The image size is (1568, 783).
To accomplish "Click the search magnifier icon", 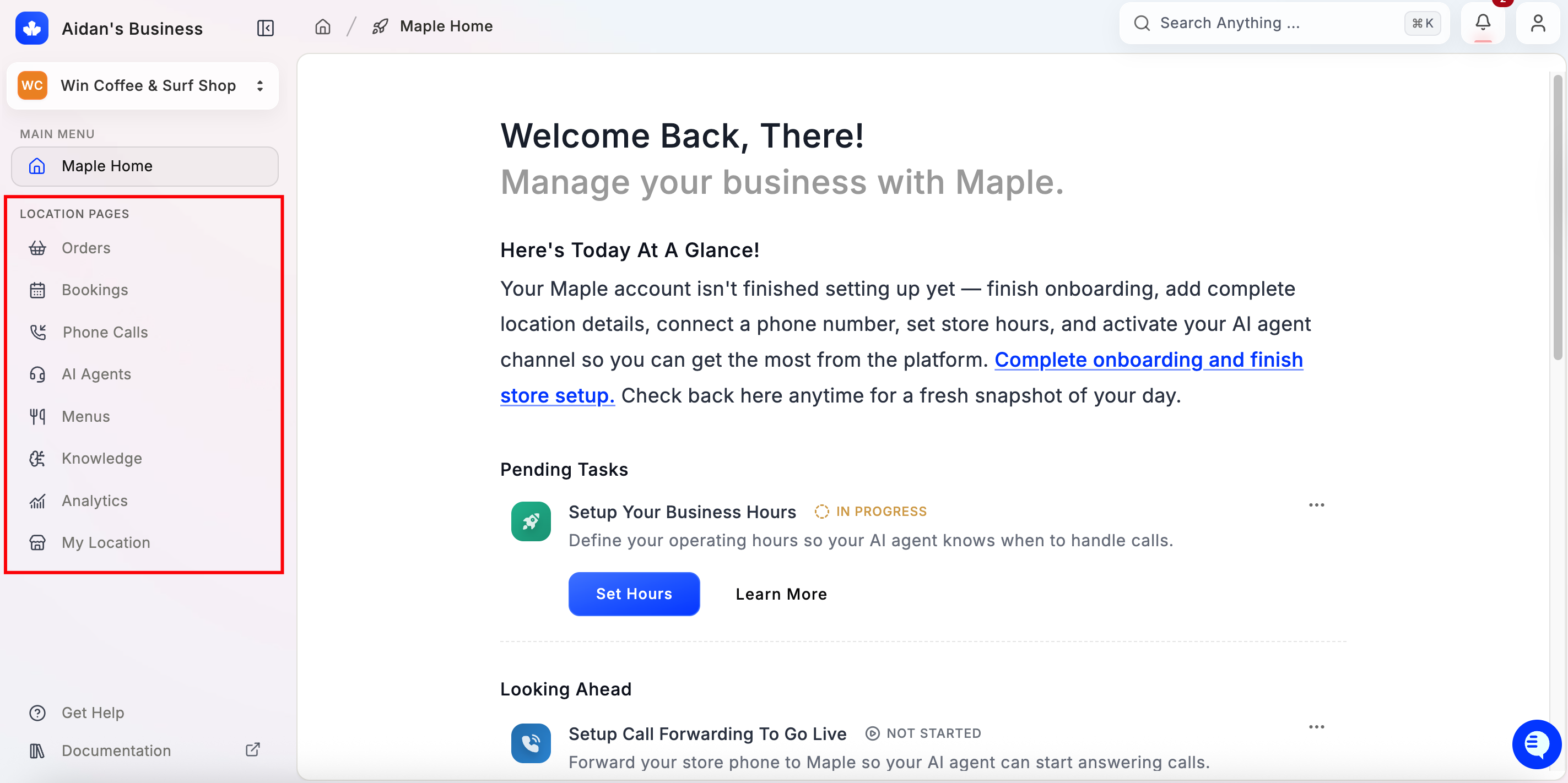I will (1142, 23).
